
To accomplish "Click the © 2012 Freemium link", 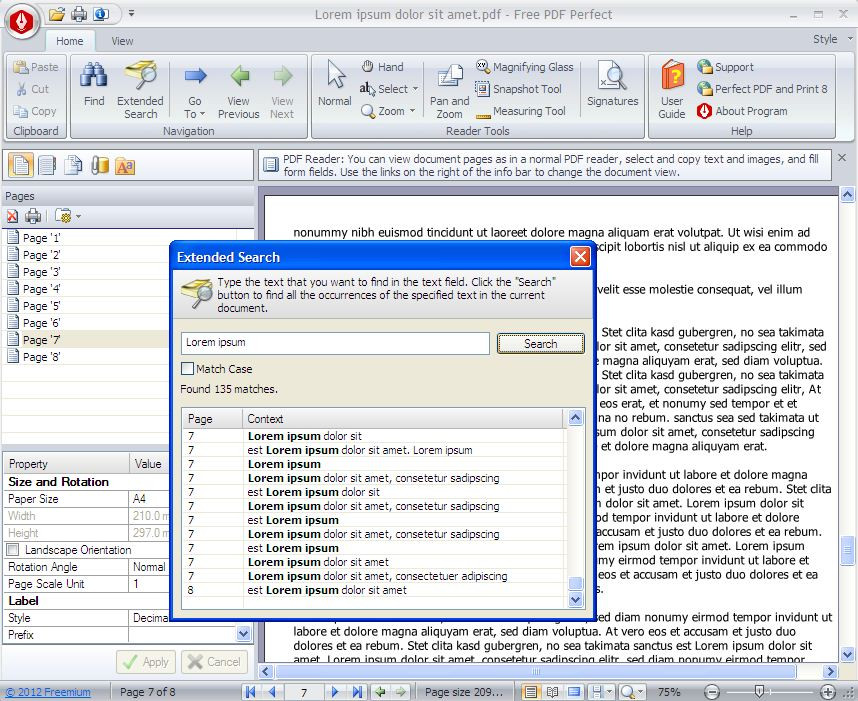I will [x=48, y=692].
